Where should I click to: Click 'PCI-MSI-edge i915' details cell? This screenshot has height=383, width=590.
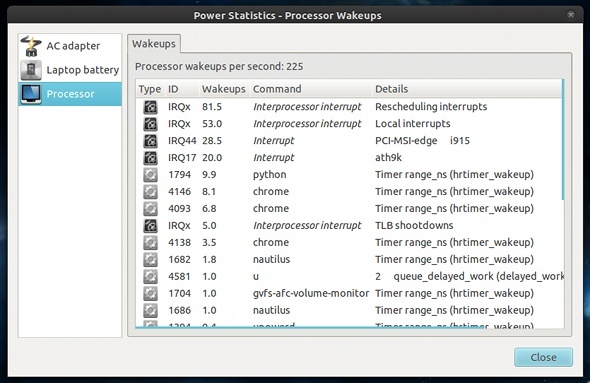point(423,141)
